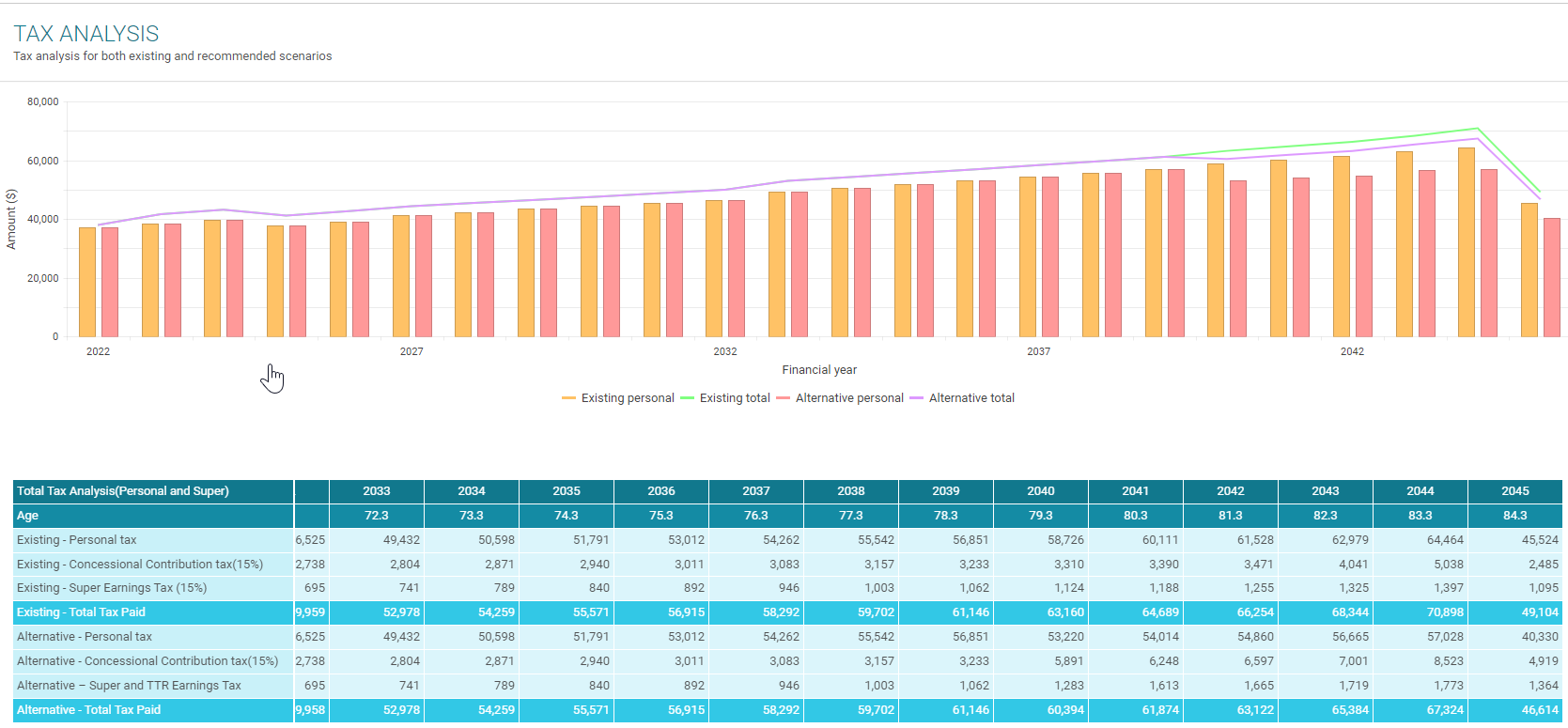Toggle the Existing total legend series
This screenshot has height=728, width=1568.
[x=725, y=398]
